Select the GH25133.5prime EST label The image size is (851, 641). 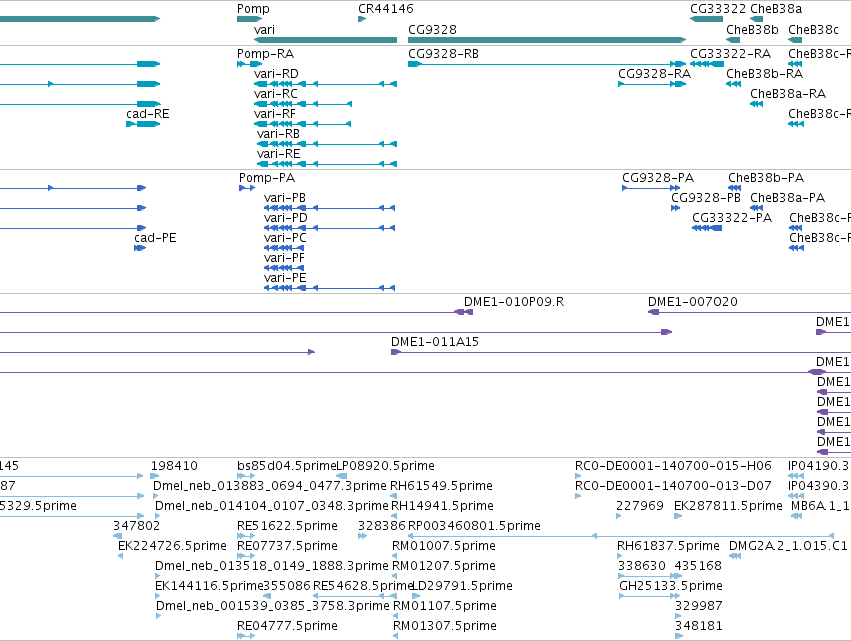click(x=671, y=586)
